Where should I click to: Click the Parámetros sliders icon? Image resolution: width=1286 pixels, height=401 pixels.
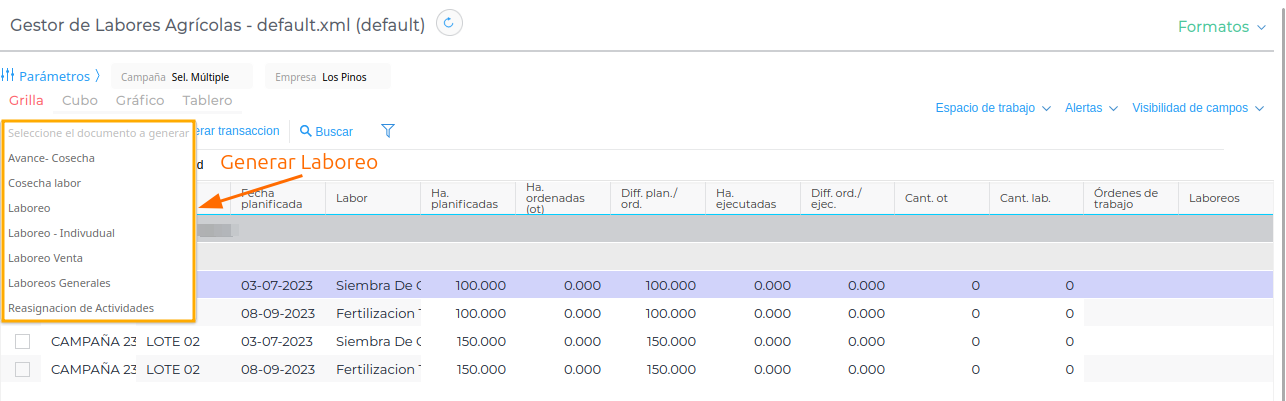click(x=8, y=76)
